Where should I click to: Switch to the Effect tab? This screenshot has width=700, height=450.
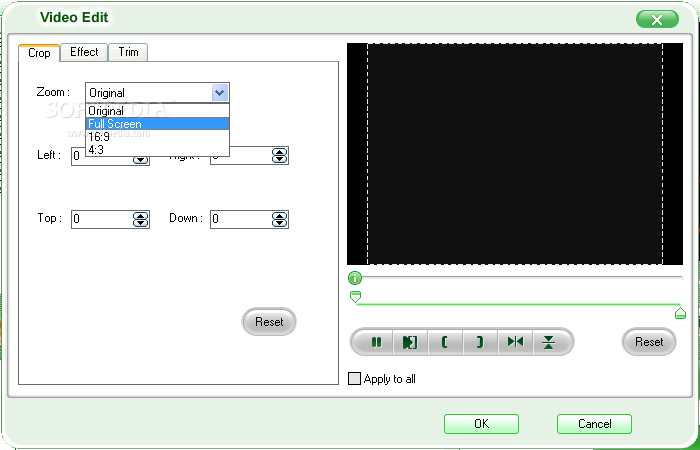pyautogui.click(x=84, y=52)
